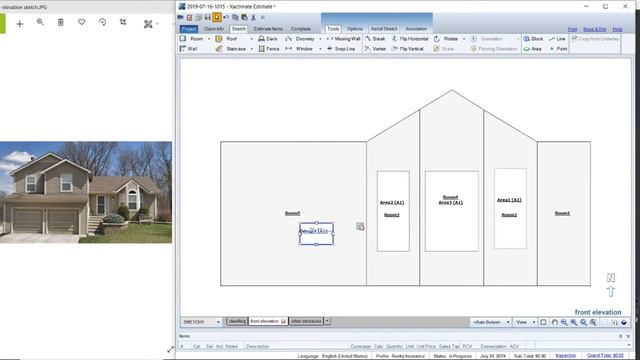
Task: Click the Rotate tool icon
Action: [437, 38]
